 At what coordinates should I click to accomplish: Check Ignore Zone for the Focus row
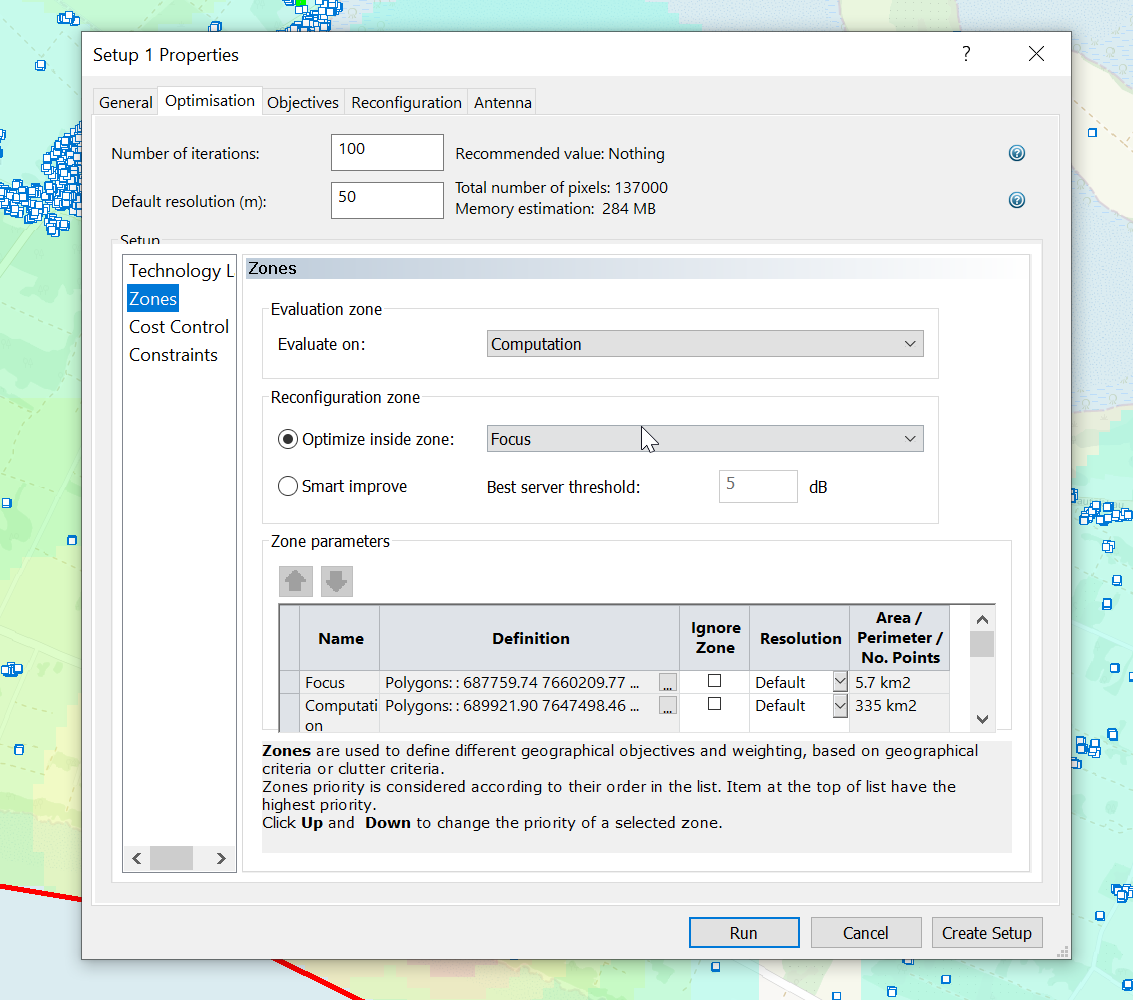click(714, 681)
